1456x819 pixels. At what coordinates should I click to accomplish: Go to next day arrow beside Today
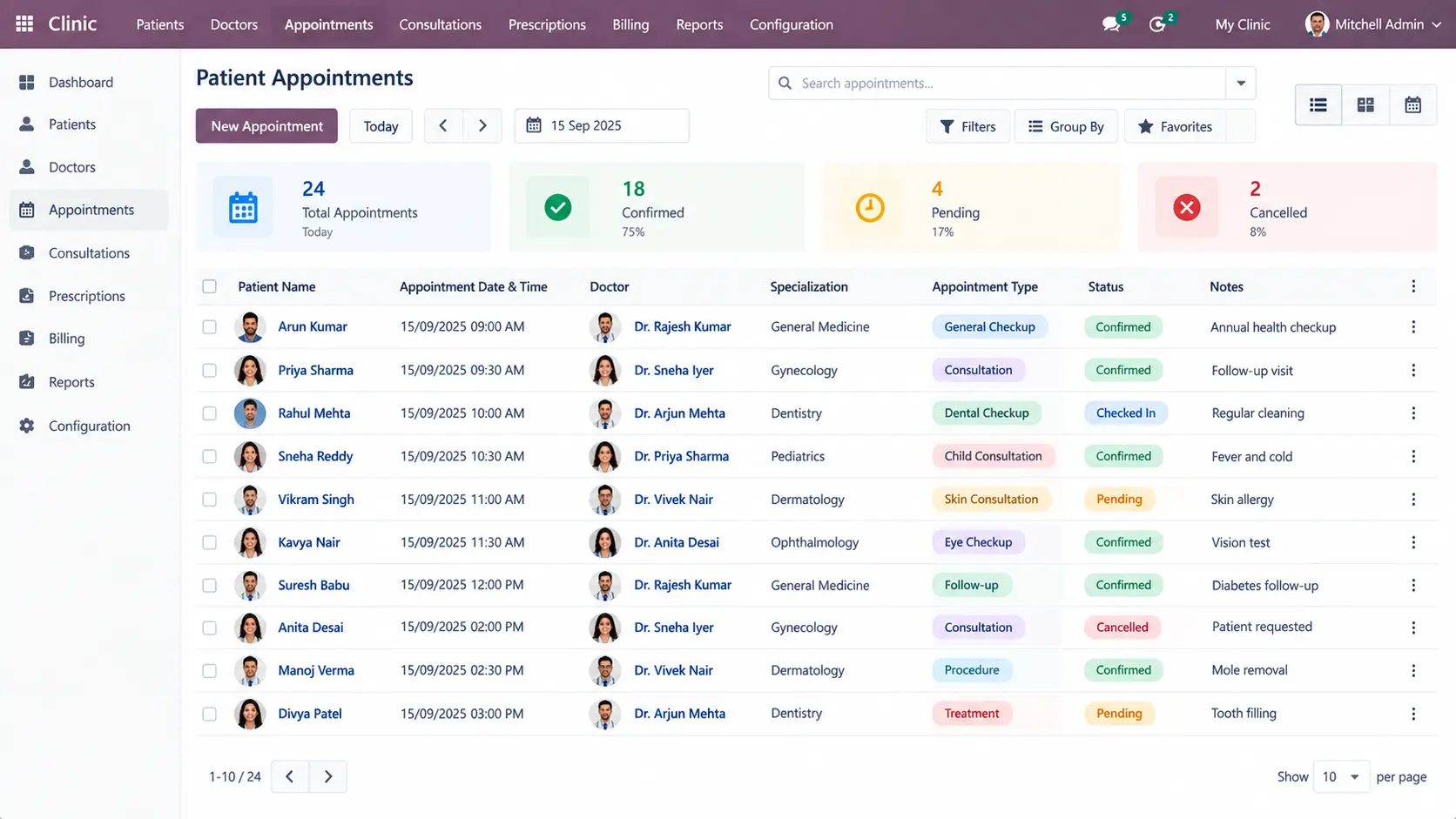click(482, 126)
